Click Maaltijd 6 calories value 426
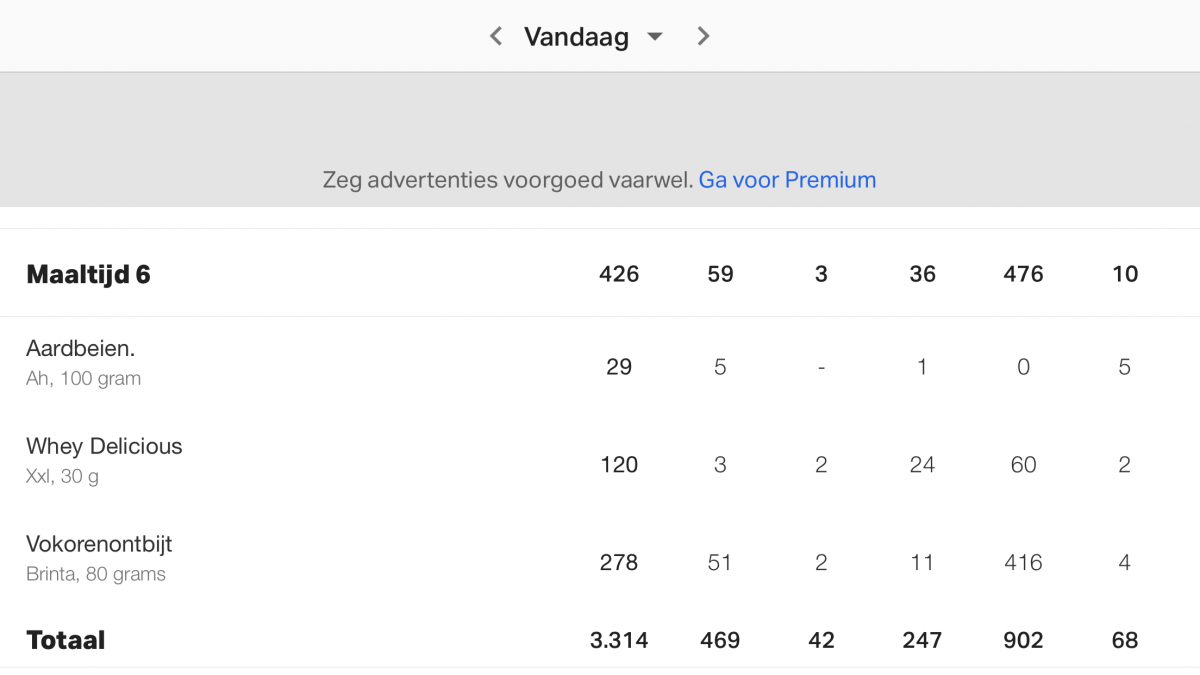Image resolution: width=1200 pixels, height=675 pixels. point(619,274)
